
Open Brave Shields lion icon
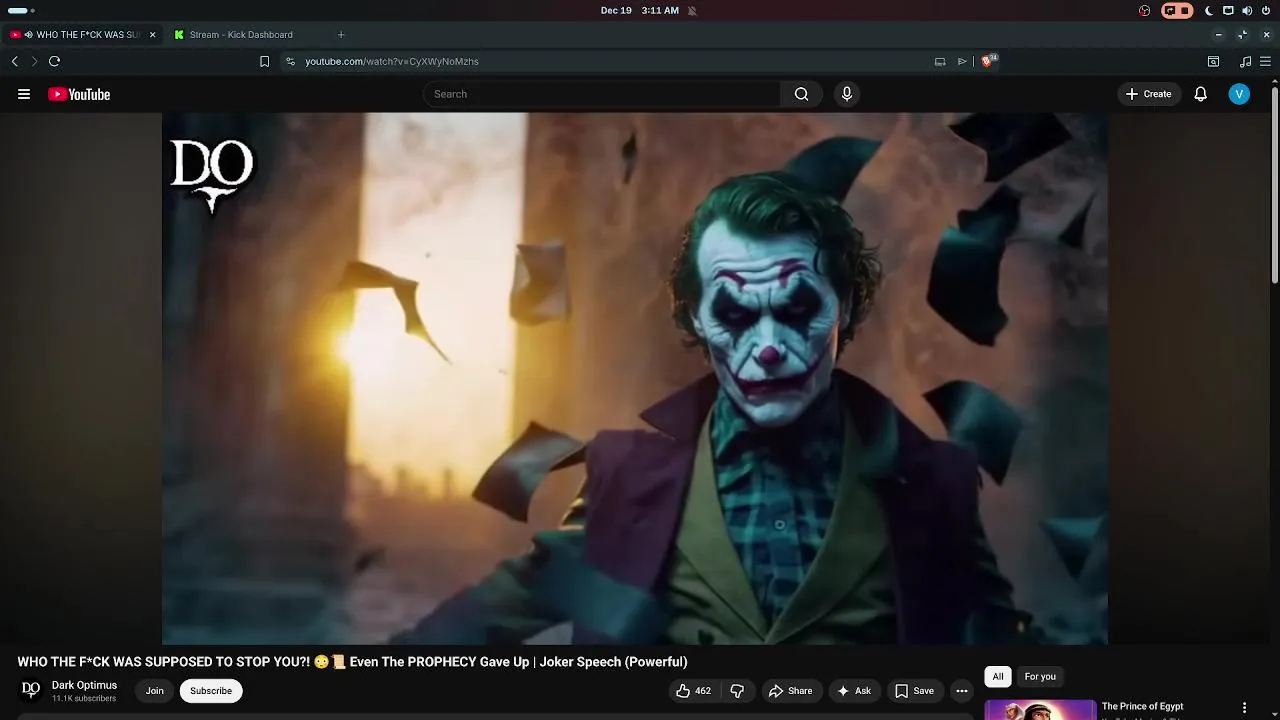[988, 61]
